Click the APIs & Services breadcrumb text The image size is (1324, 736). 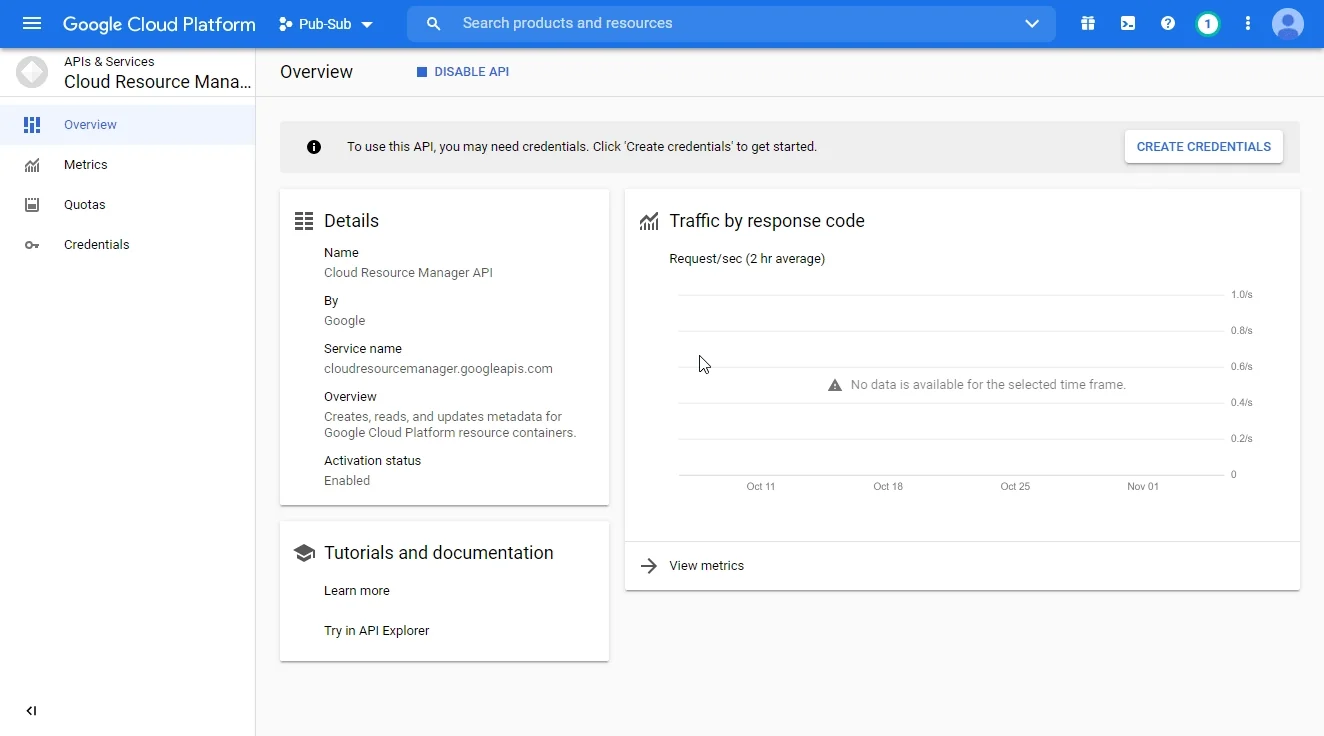[109, 62]
